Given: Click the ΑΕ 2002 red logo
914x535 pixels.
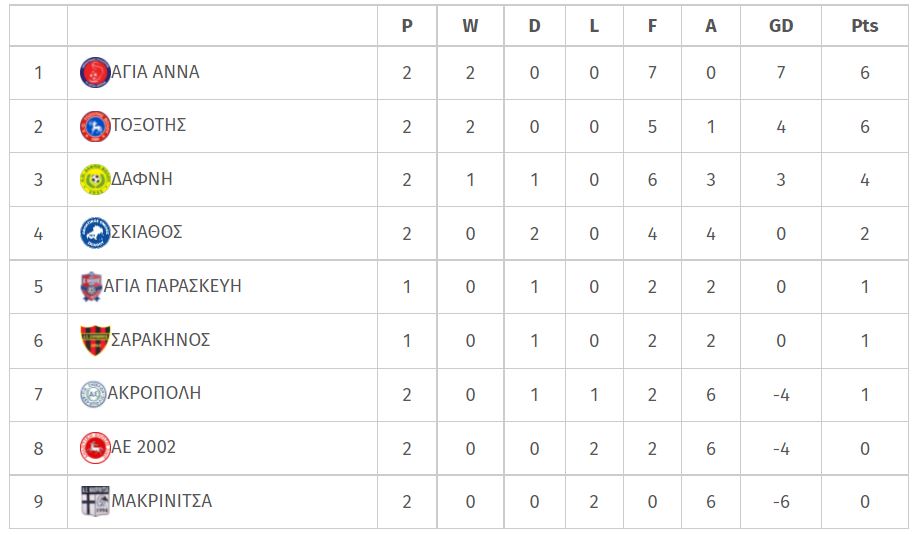Looking at the screenshot, I should (95, 448).
